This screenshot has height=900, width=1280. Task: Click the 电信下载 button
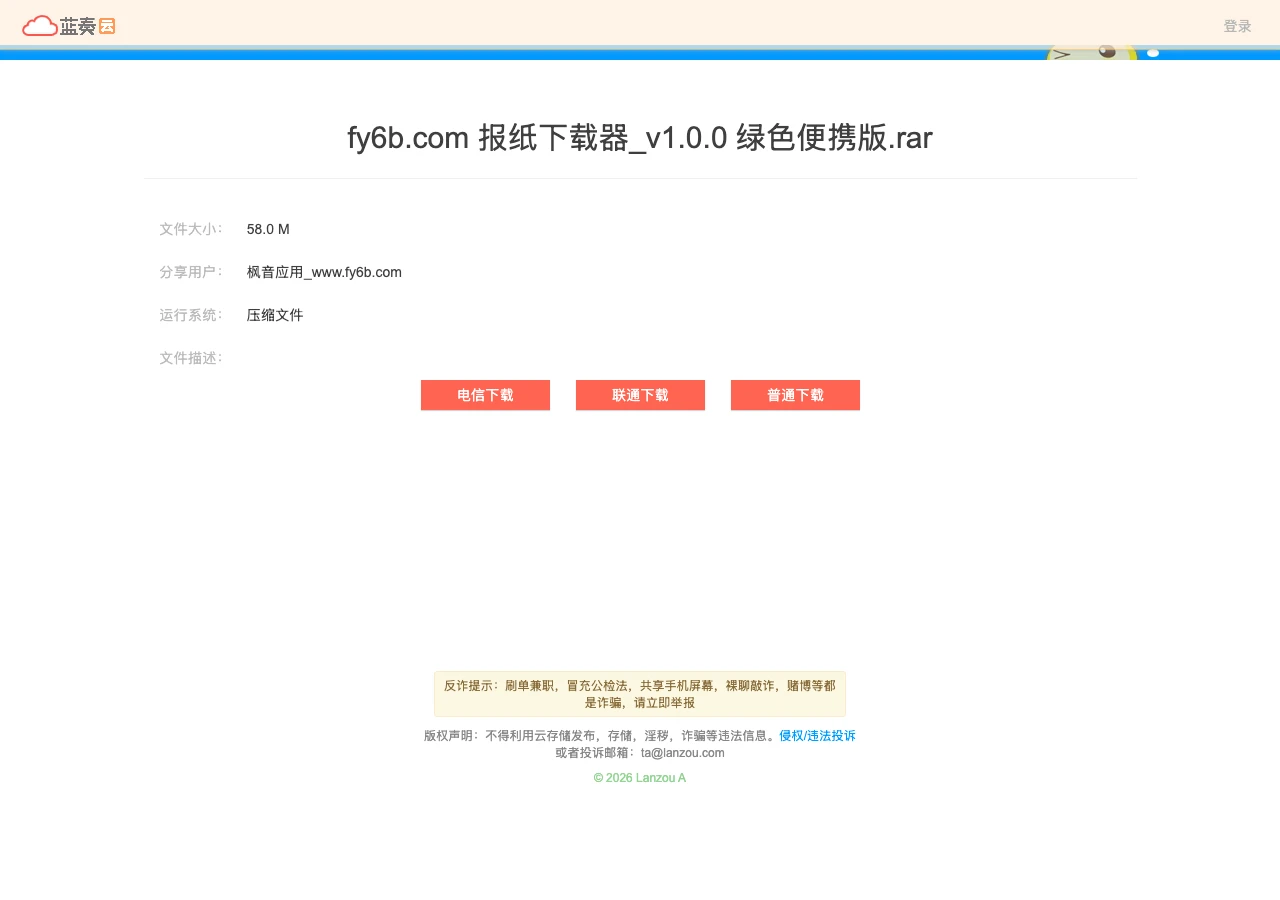point(485,395)
